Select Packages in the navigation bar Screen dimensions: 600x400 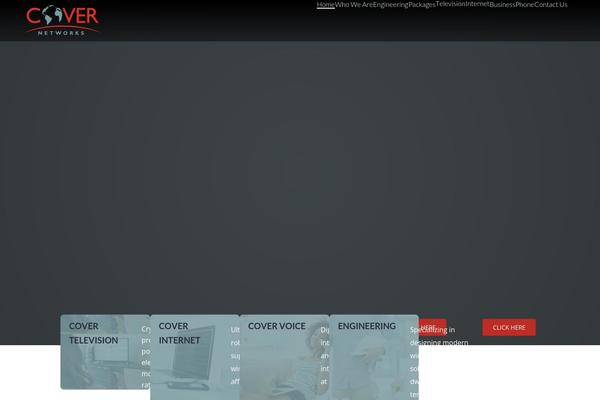(422, 5)
